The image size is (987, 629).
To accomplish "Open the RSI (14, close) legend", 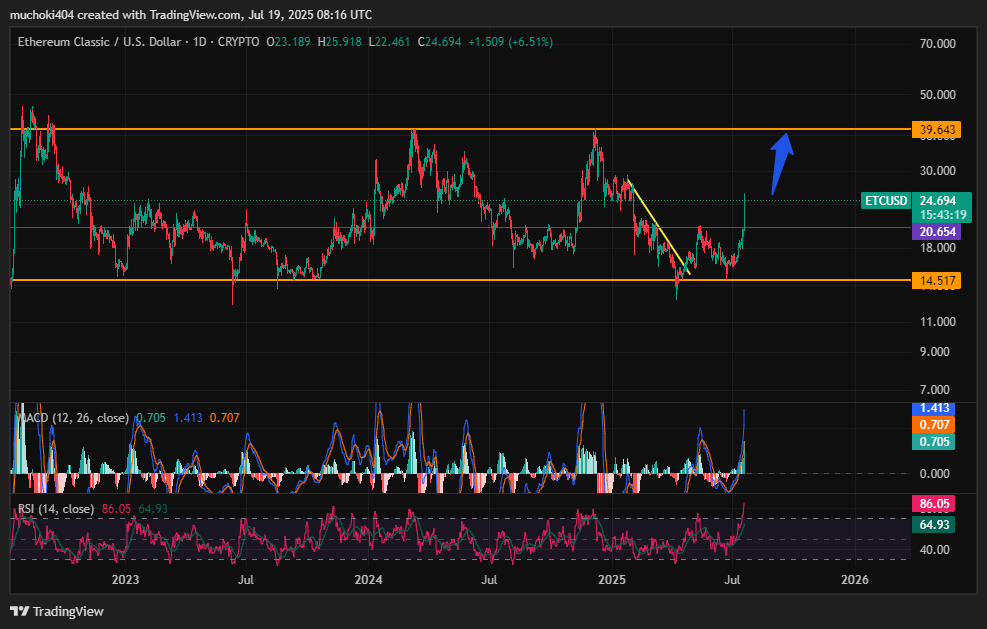I will [56, 509].
